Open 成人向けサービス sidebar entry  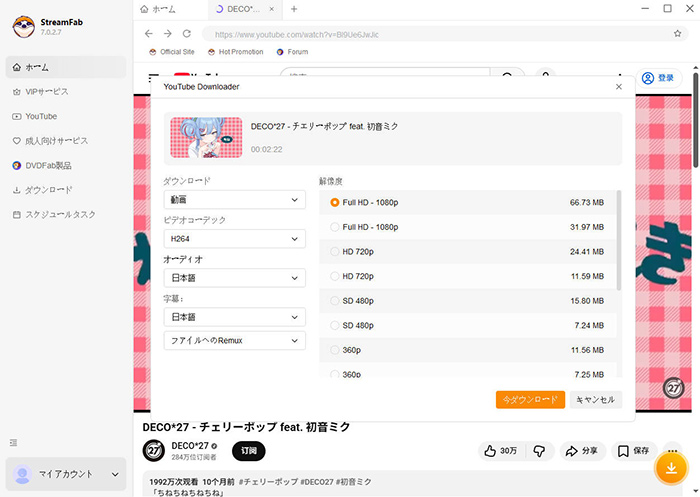pos(66,141)
